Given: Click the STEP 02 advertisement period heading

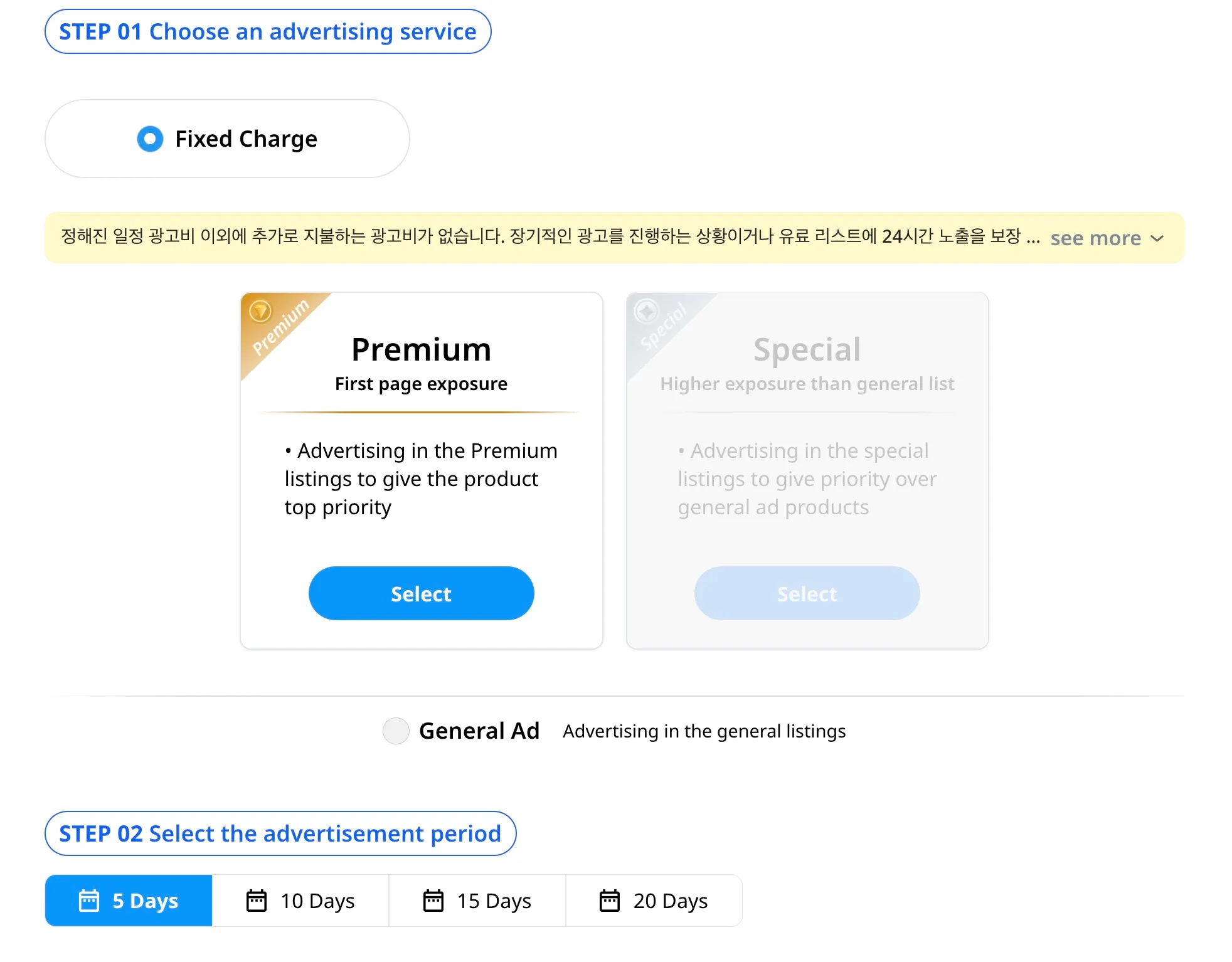Looking at the screenshot, I should coord(280,833).
